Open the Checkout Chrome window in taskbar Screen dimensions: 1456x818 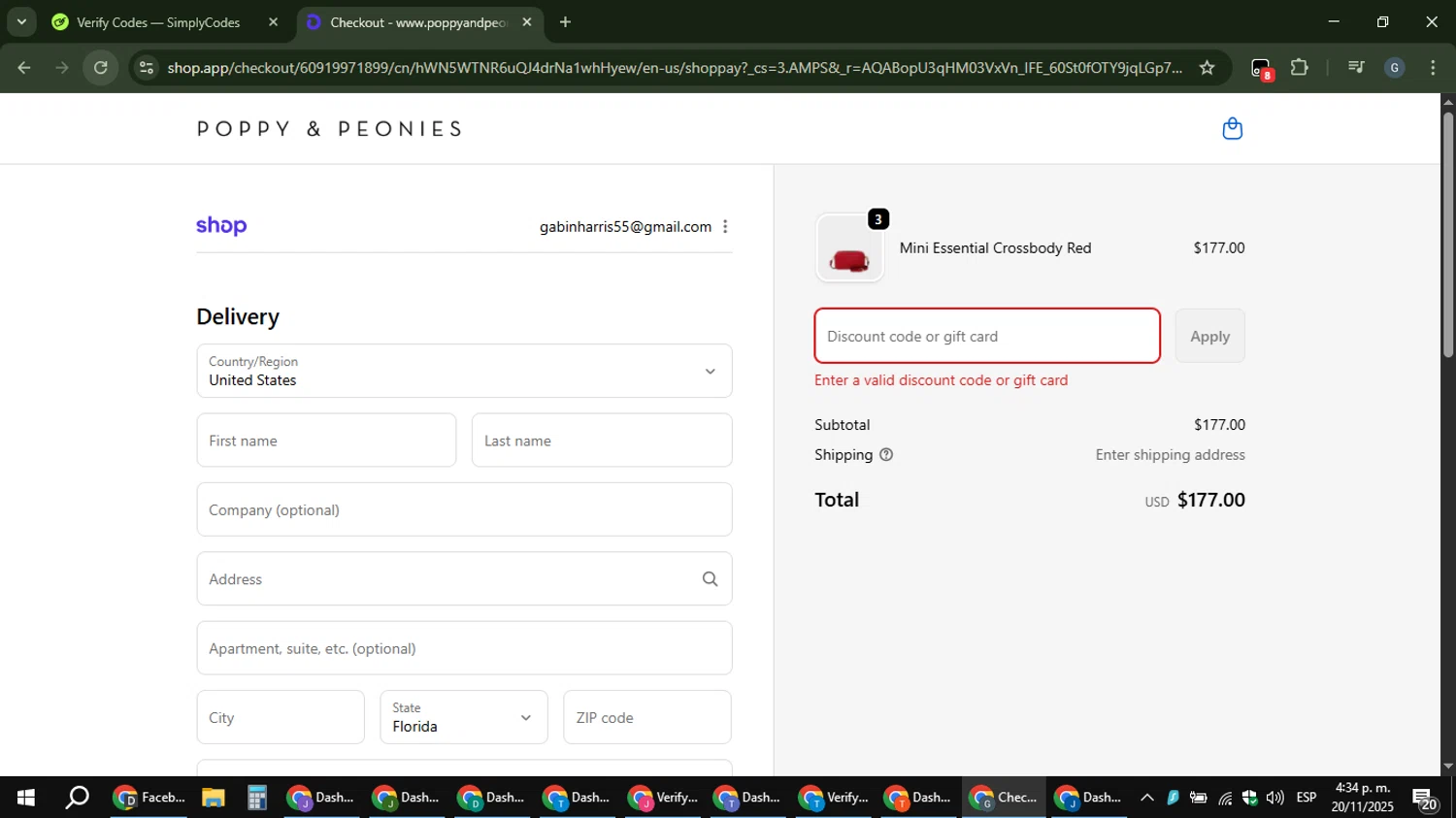pos(1004,798)
